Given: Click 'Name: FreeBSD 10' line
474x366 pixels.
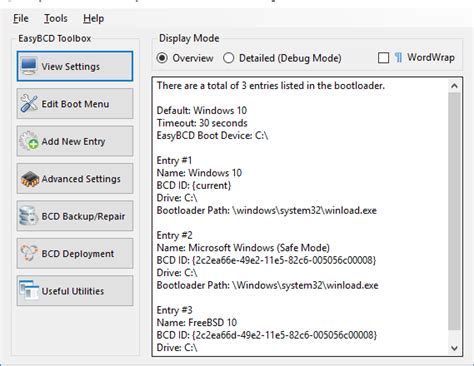Looking at the screenshot, I should (197, 323).
